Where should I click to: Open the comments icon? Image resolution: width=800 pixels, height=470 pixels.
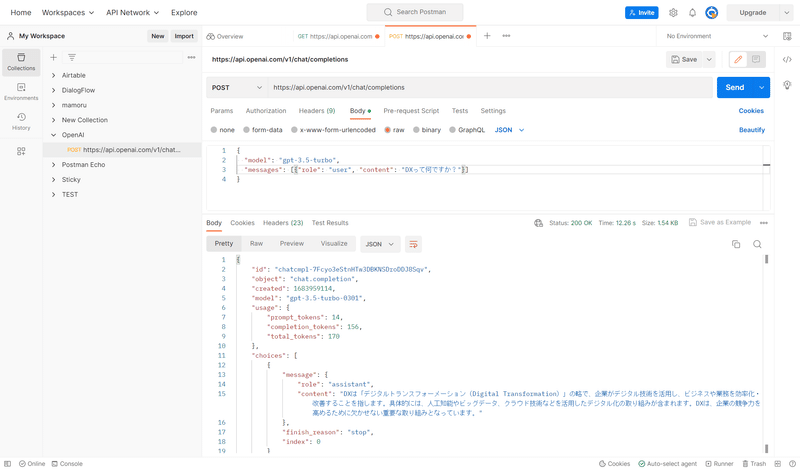click(x=756, y=60)
